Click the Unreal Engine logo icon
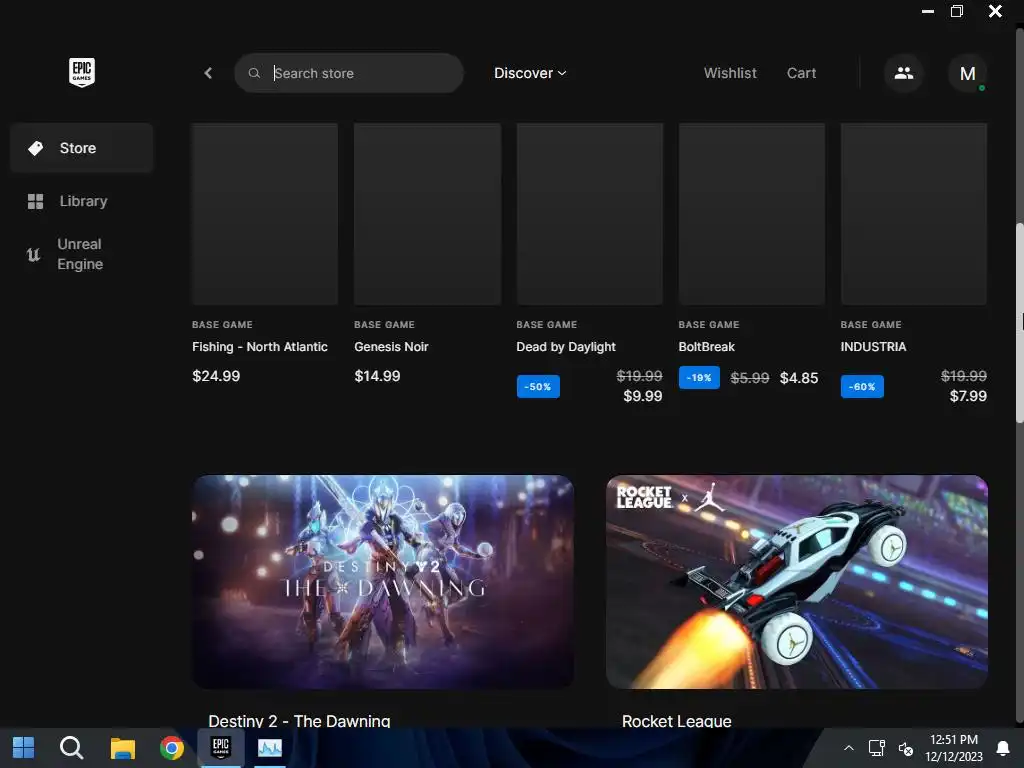This screenshot has width=1024, height=768. [33, 254]
